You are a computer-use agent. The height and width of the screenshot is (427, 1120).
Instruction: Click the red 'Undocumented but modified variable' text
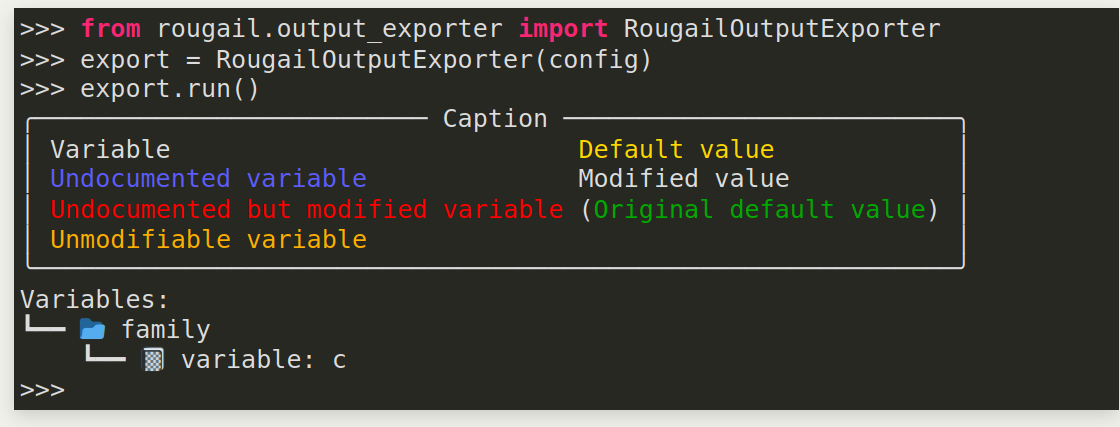click(x=306, y=209)
